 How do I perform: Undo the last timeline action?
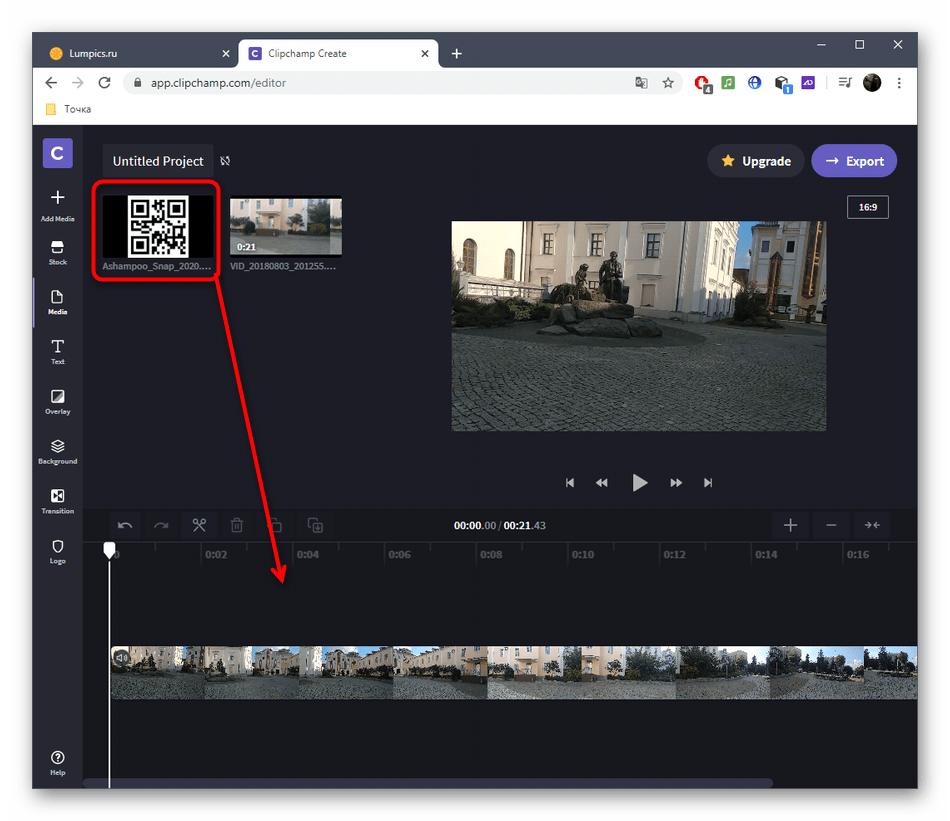click(x=125, y=525)
